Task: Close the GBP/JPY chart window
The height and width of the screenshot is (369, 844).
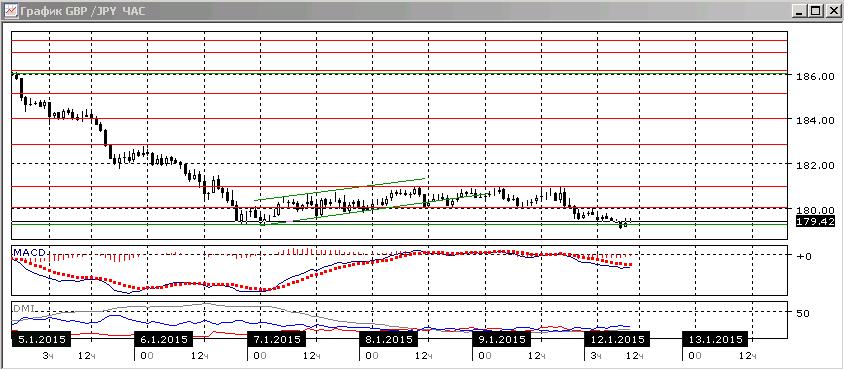Action: pyautogui.click(x=831, y=11)
